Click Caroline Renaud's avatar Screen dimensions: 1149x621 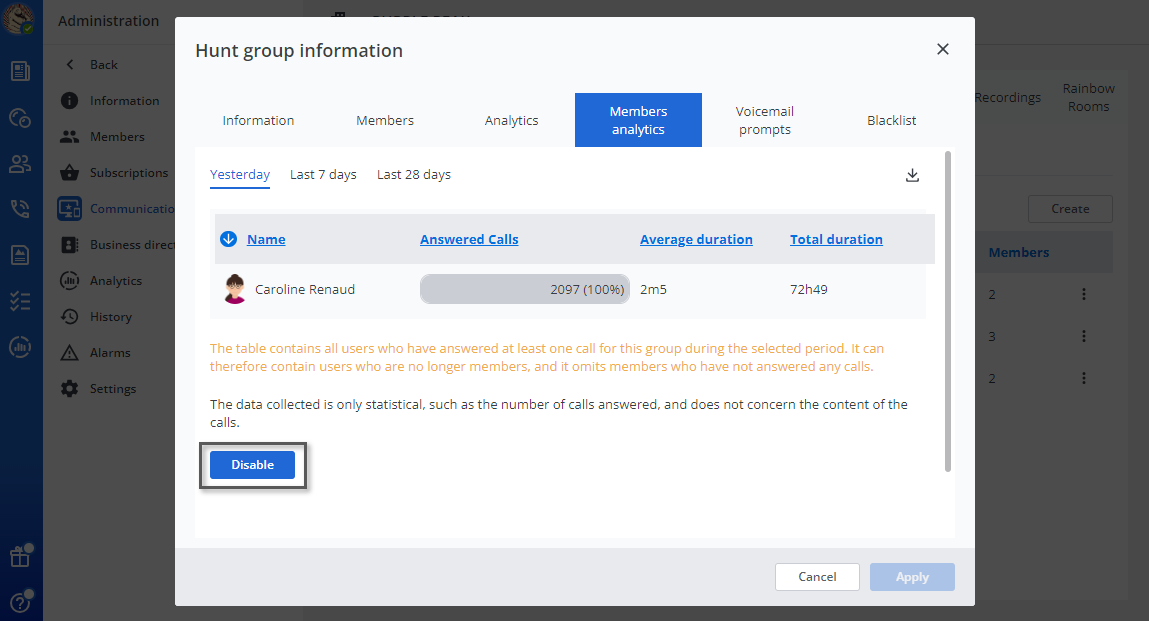point(234,290)
